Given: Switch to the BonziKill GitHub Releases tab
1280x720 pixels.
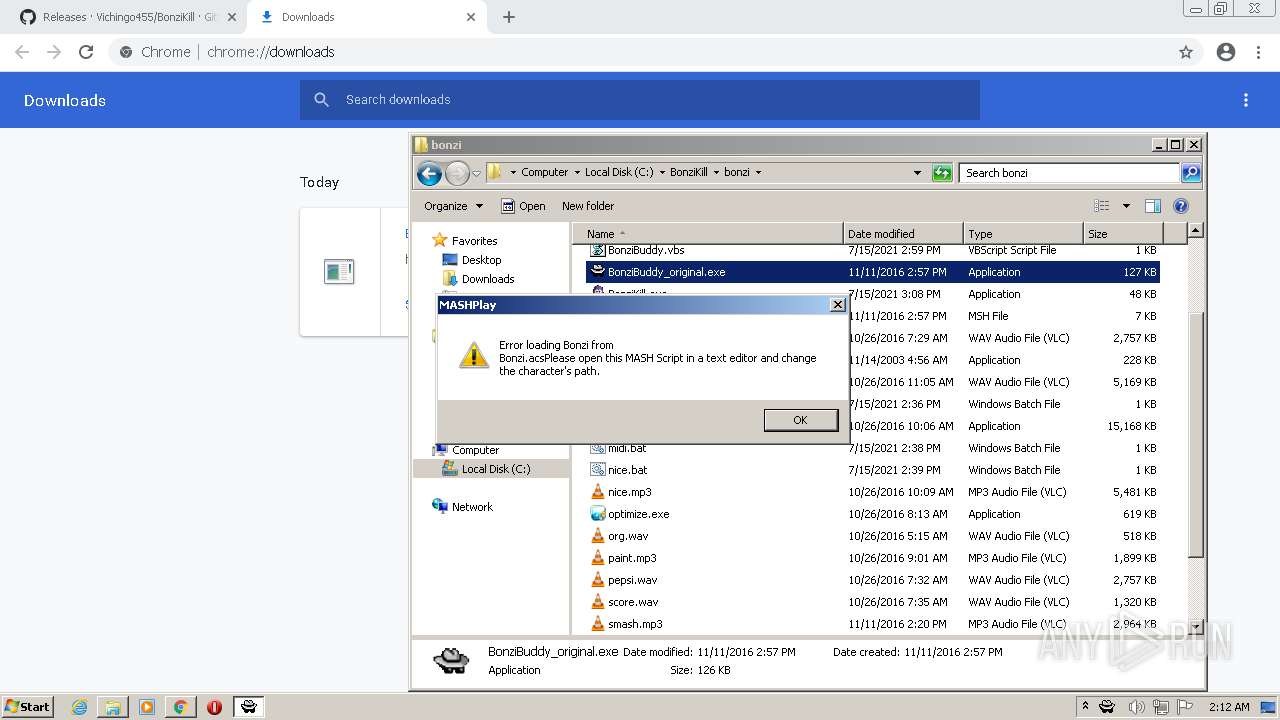Looking at the screenshot, I should 120,17.
